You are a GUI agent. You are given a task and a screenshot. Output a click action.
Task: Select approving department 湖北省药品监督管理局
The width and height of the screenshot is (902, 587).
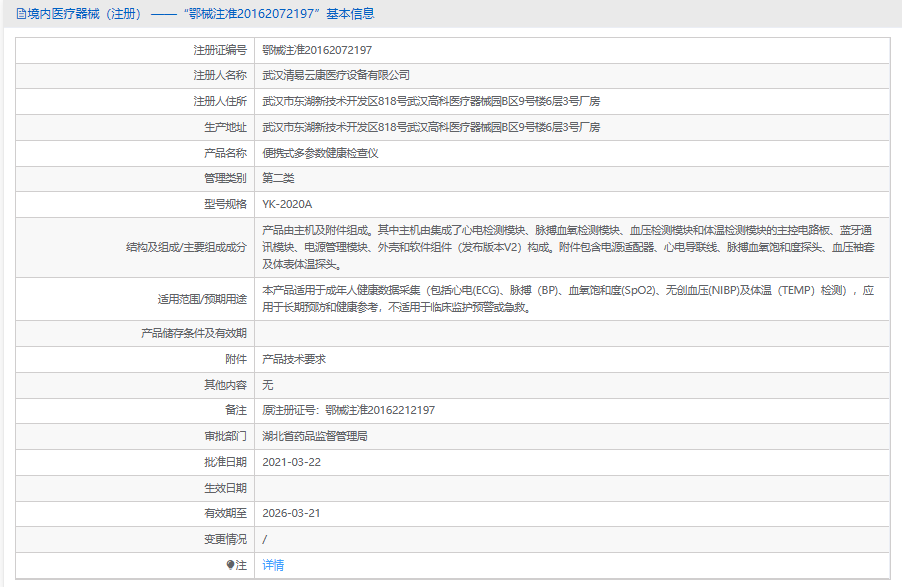coord(315,436)
